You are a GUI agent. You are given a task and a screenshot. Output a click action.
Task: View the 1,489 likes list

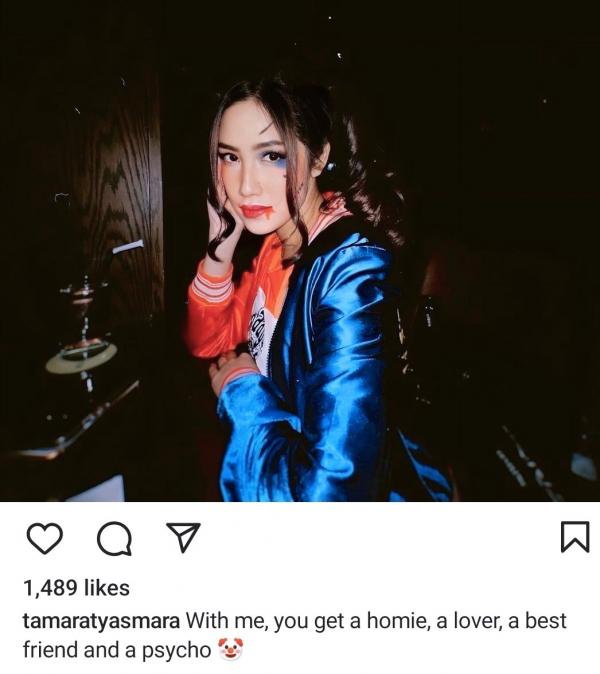point(77,588)
